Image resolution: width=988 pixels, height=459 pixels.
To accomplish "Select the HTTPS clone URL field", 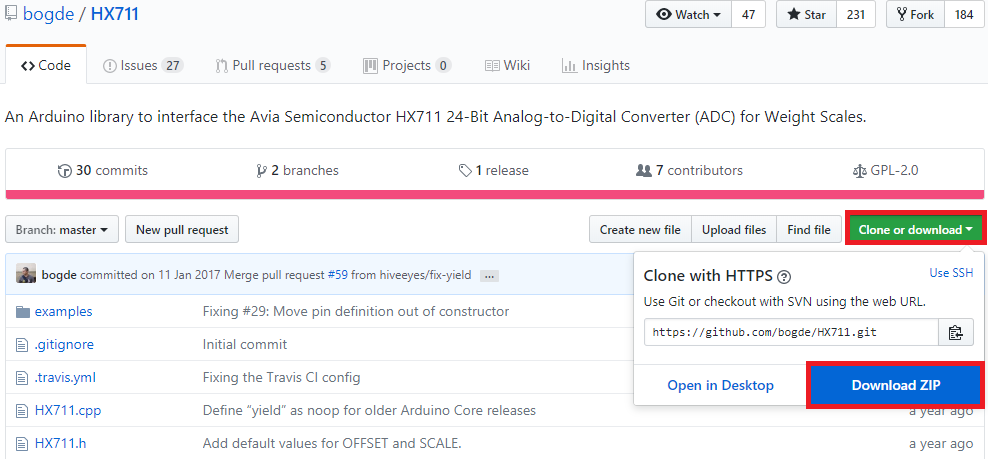I will click(x=791, y=332).
